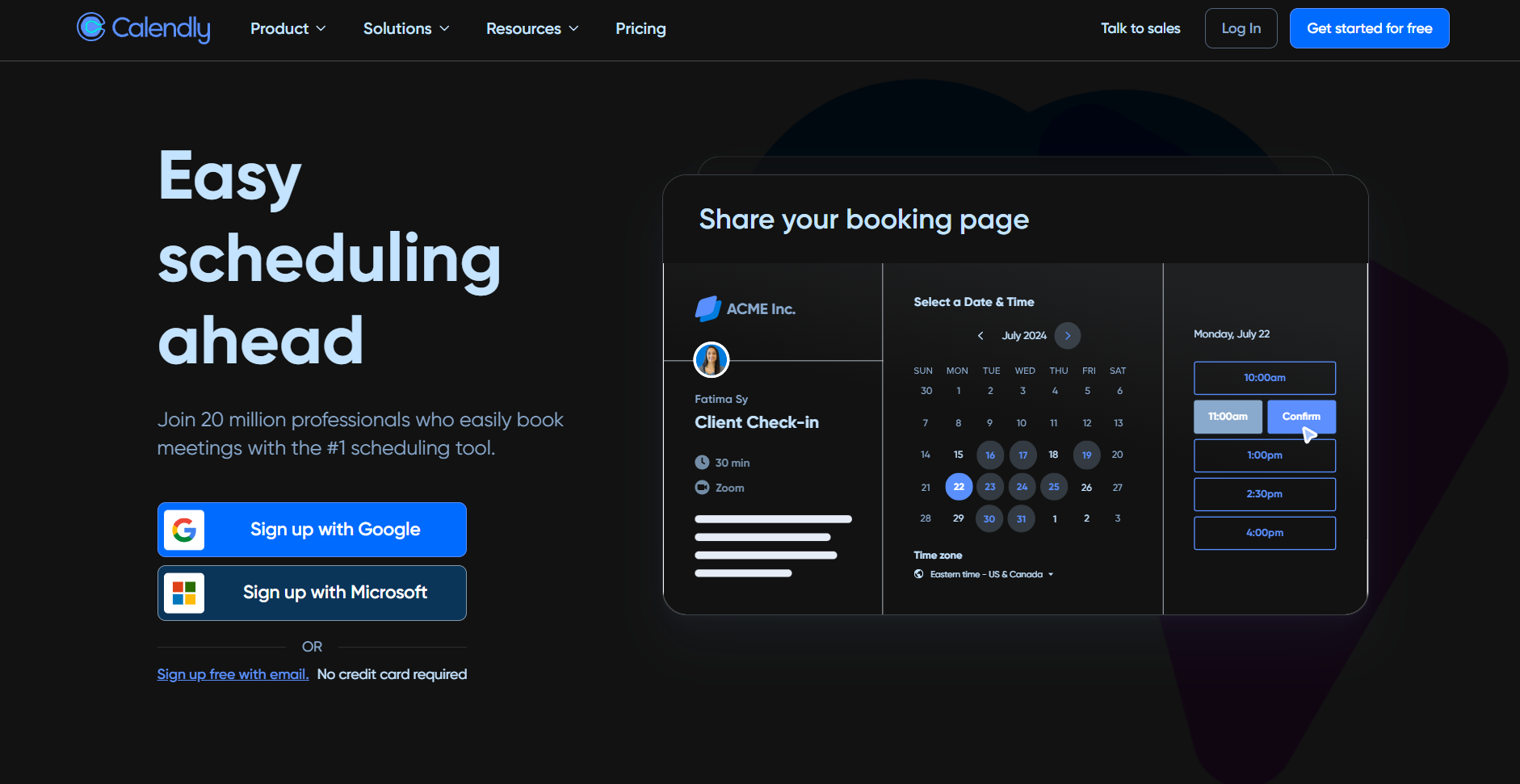1520x784 pixels.
Task: Open the Product menu
Action: click(x=288, y=28)
